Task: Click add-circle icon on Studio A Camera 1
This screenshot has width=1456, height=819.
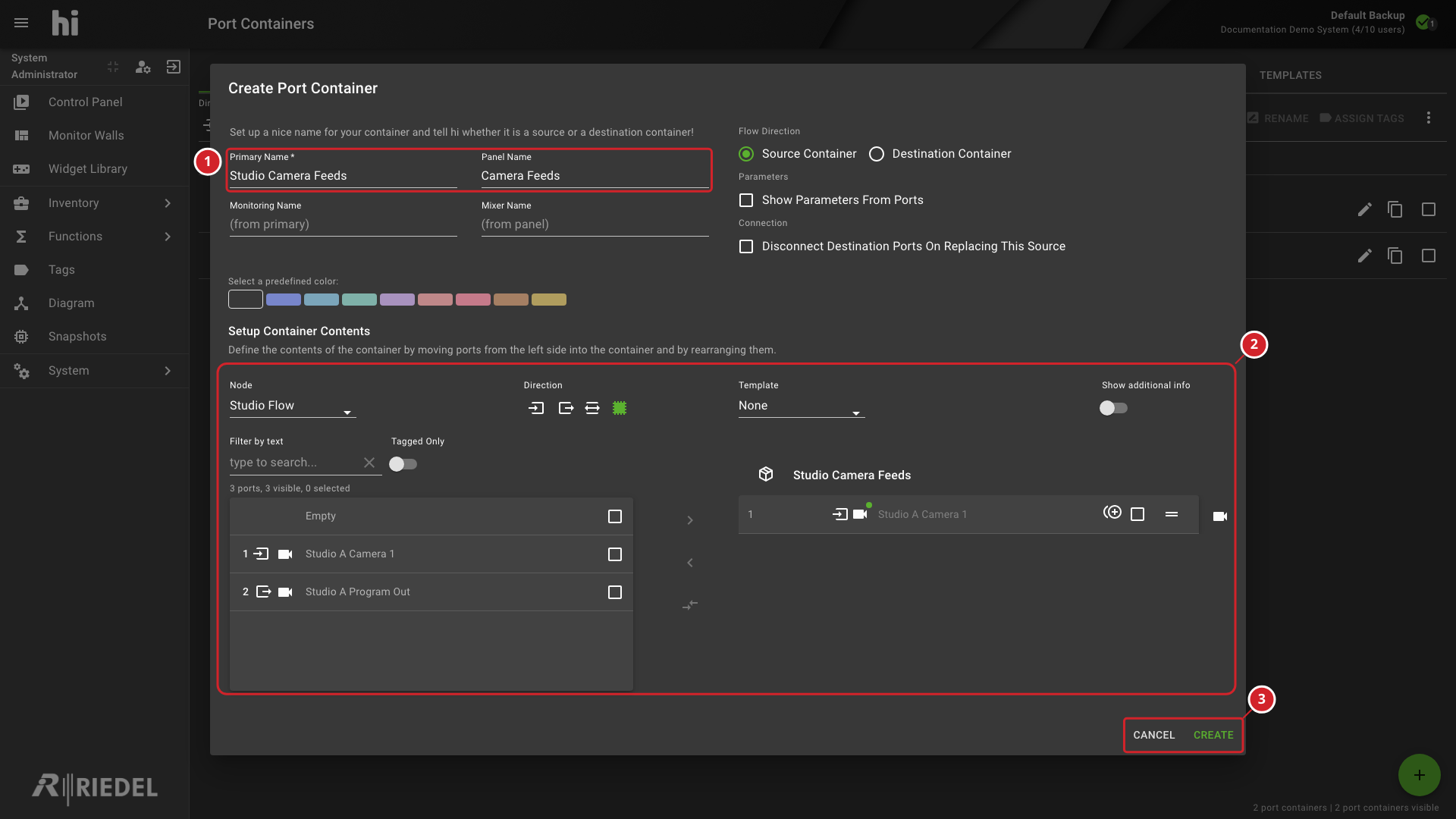Action: click(1112, 513)
